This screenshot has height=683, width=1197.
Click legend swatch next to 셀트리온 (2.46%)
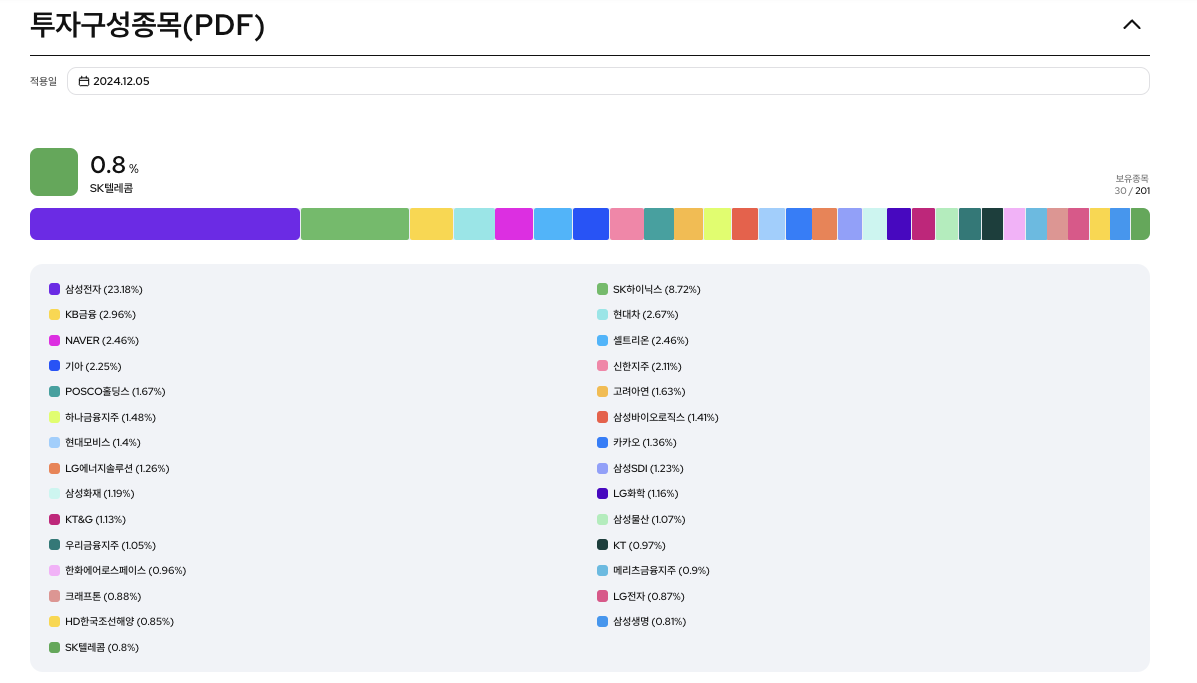coord(602,340)
